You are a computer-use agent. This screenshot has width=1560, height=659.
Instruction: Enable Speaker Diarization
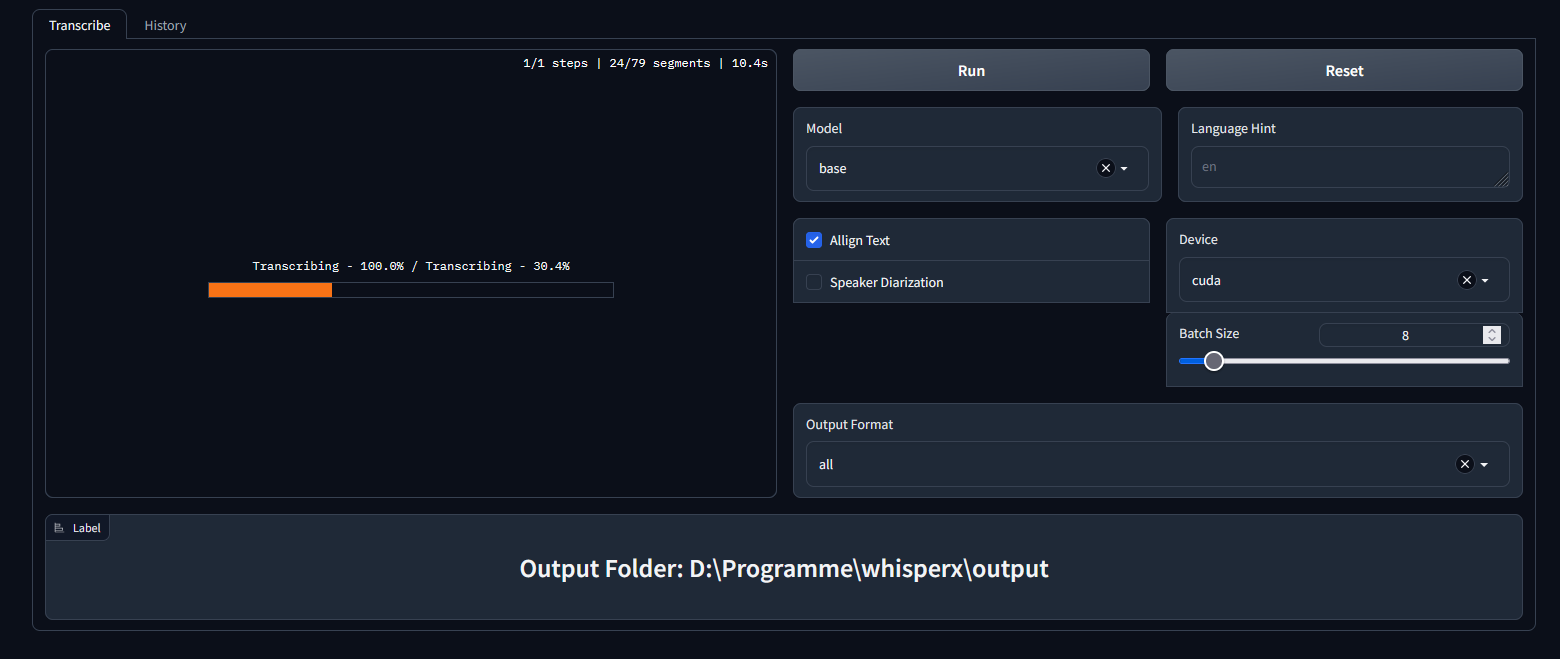point(814,282)
